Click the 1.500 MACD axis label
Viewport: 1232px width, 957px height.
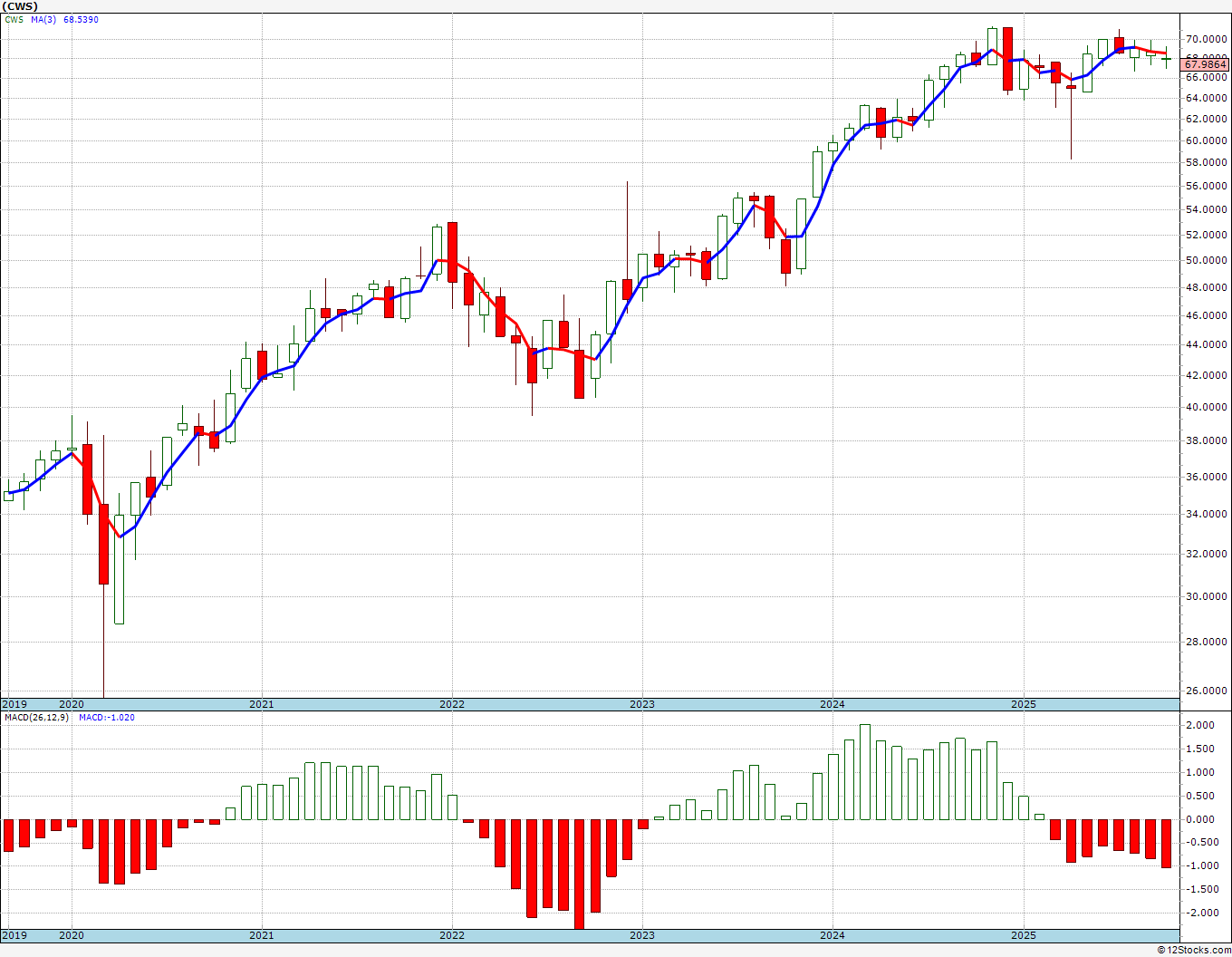1201,749
